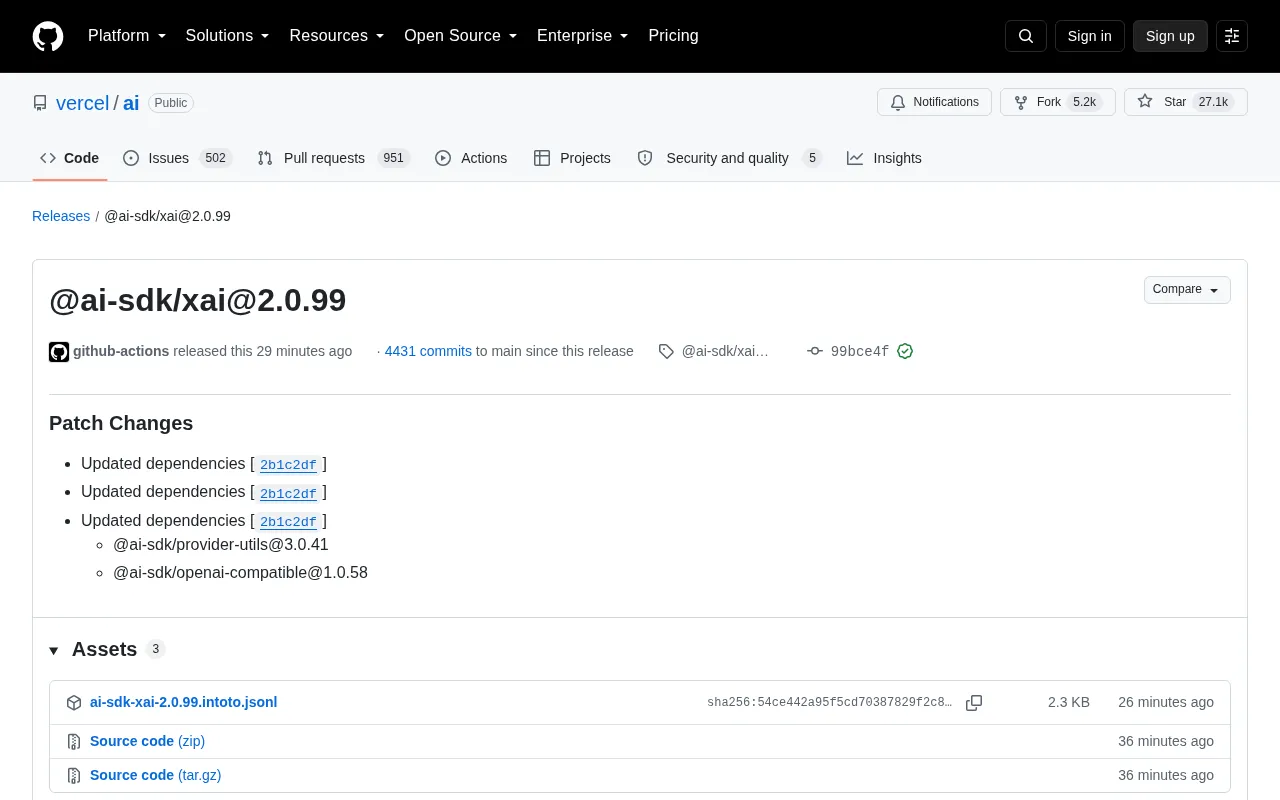
Task: Download ai-sdk-xai-2.0.99.intoto.jsonl asset
Action: pos(183,702)
